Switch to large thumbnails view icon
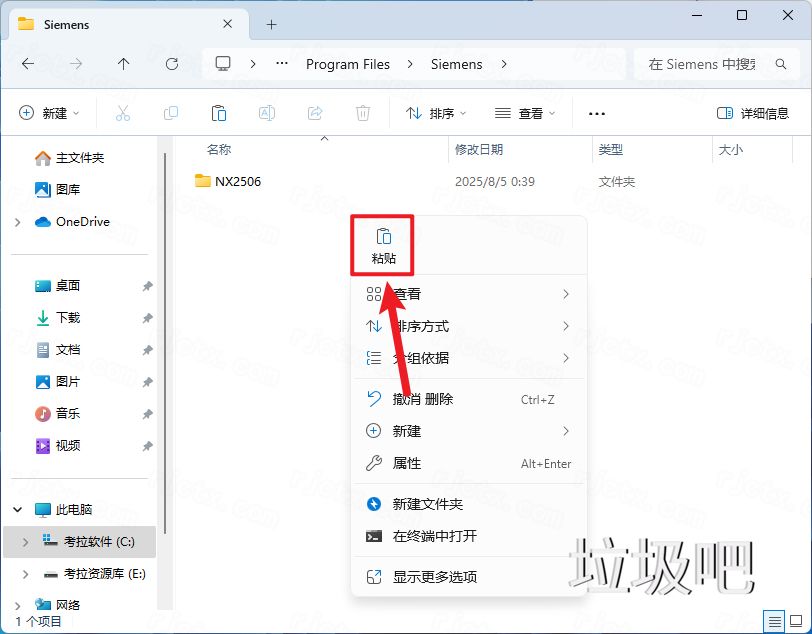812x634 pixels. click(795, 621)
